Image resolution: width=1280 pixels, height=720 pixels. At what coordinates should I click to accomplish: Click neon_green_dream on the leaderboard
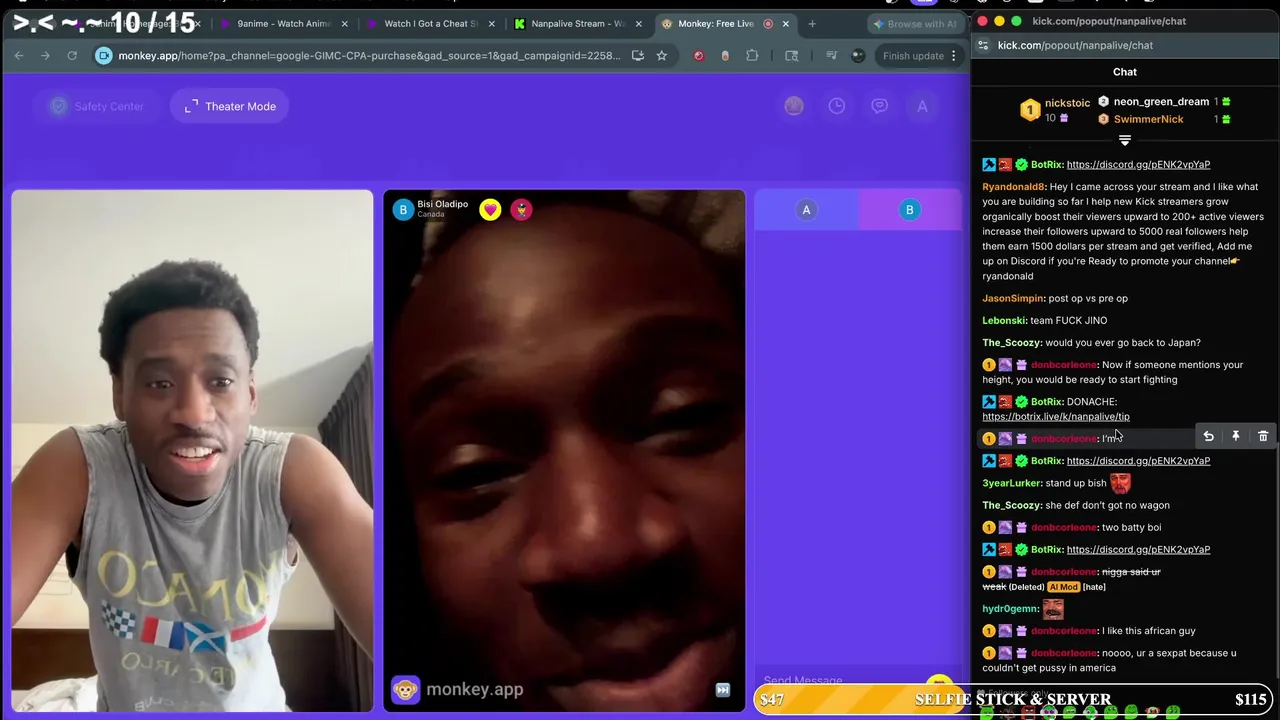pyautogui.click(x=1161, y=102)
